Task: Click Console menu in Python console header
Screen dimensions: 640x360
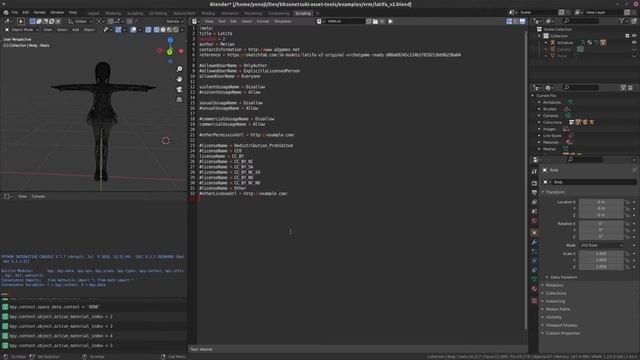Action: (x=38, y=196)
